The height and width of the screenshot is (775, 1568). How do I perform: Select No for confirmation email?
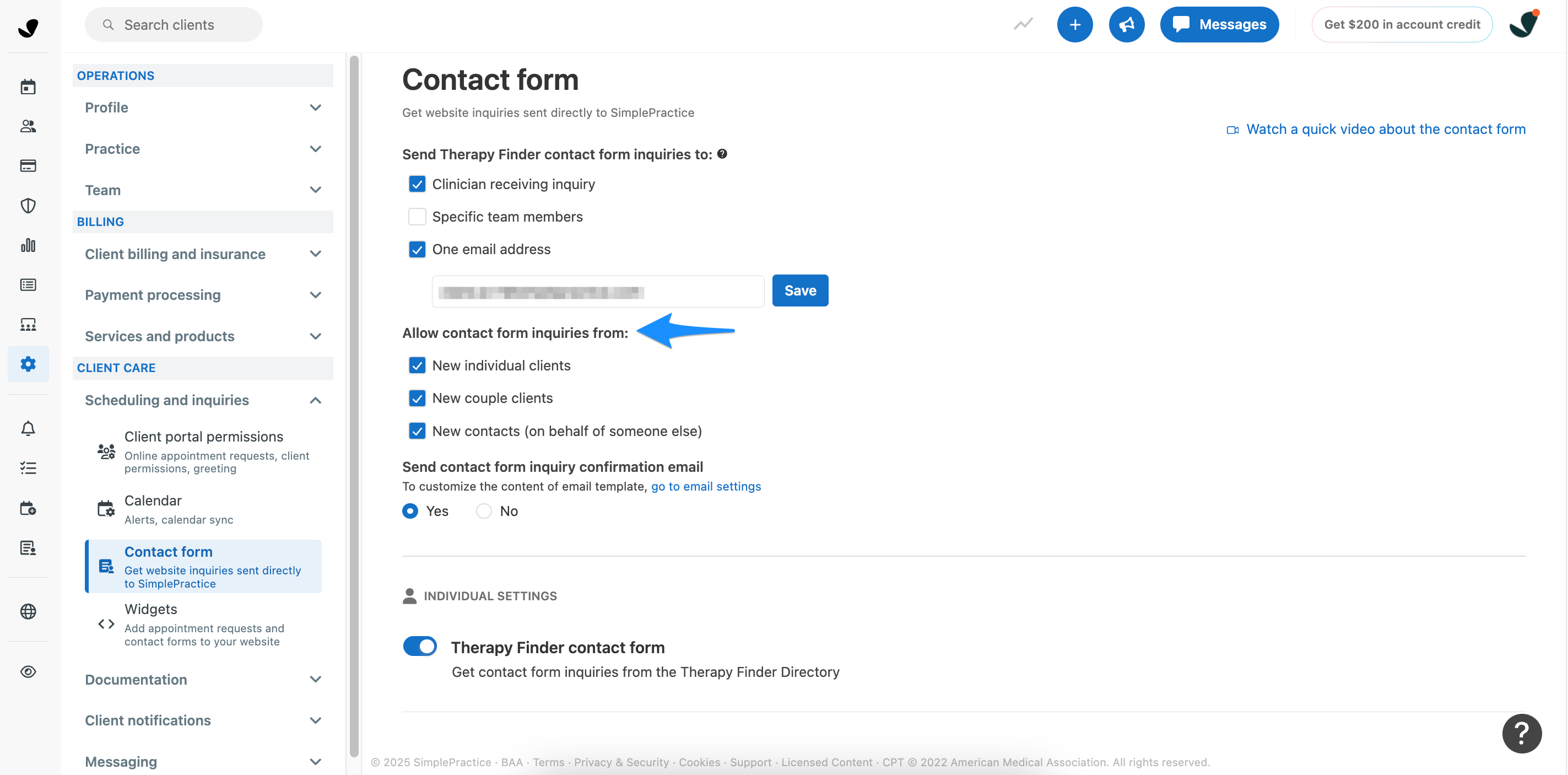pos(484,511)
